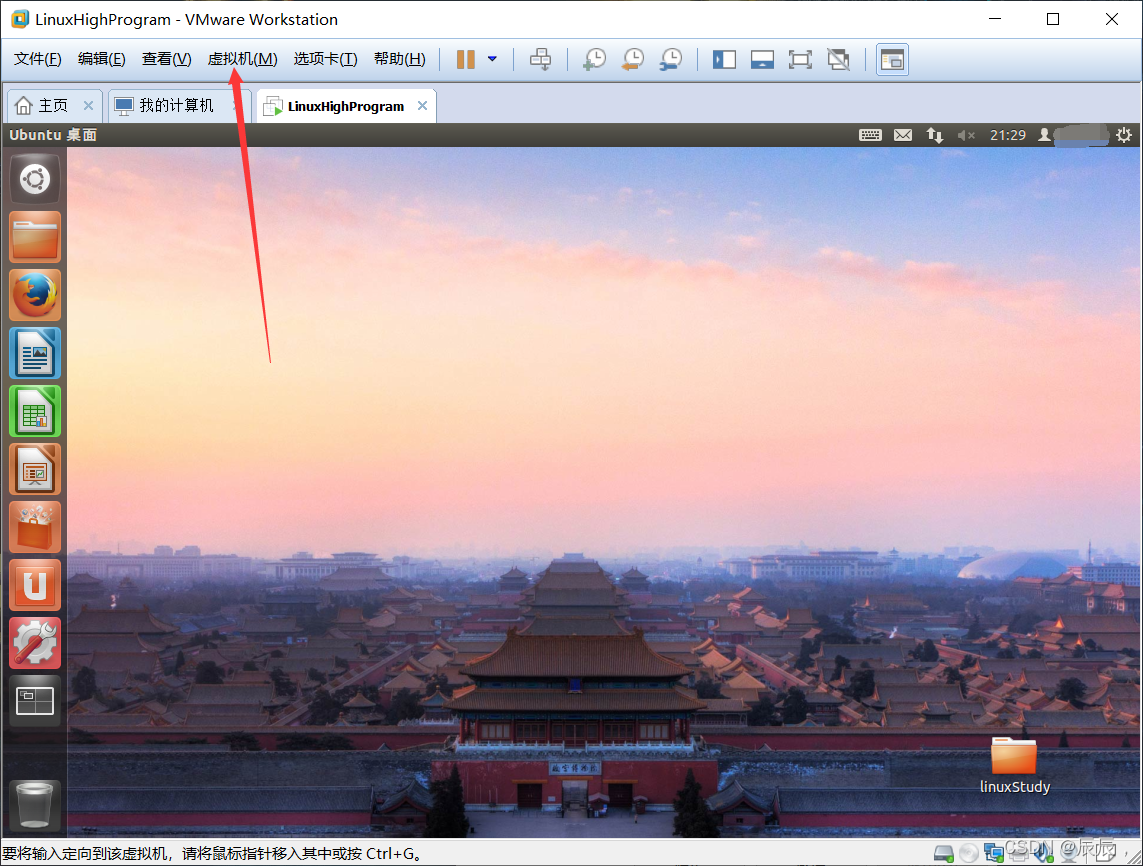The height and width of the screenshot is (866, 1143).
Task: Enter full screen mode
Action: click(x=800, y=59)
